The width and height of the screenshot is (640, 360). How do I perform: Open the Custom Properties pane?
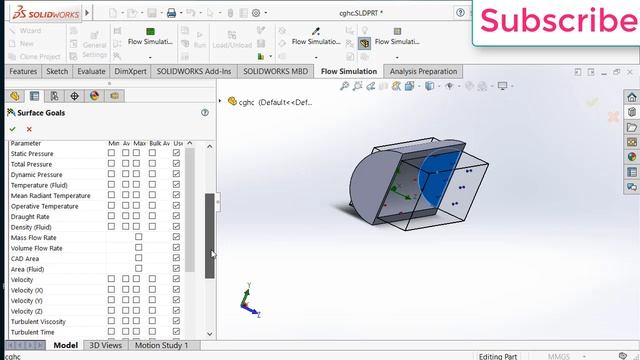coord(632,172)
